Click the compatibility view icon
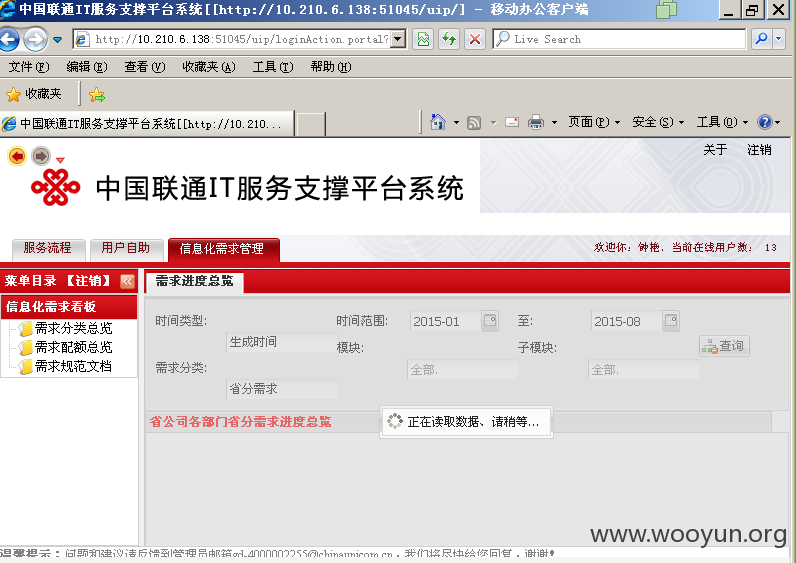 [423, 39]
